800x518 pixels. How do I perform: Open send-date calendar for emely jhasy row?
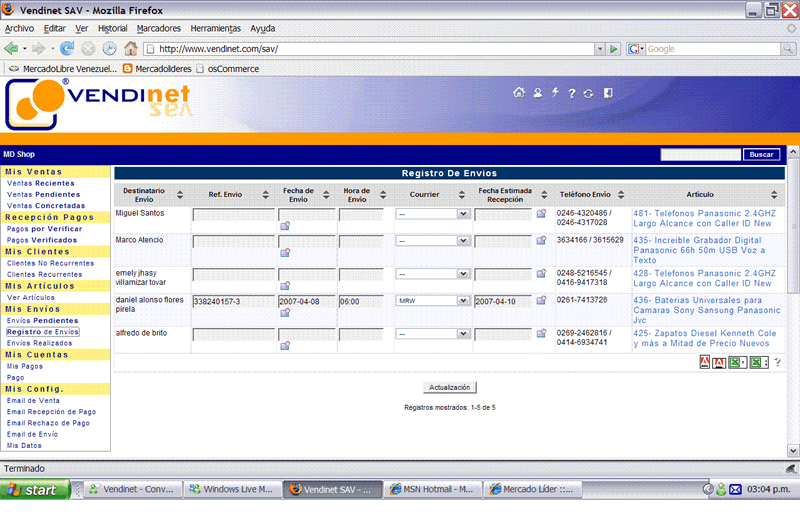tap(285, 285)
